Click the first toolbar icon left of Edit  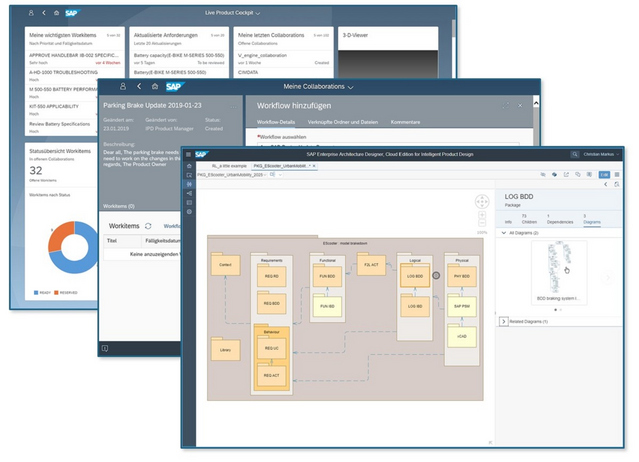[x=543, y=174]
